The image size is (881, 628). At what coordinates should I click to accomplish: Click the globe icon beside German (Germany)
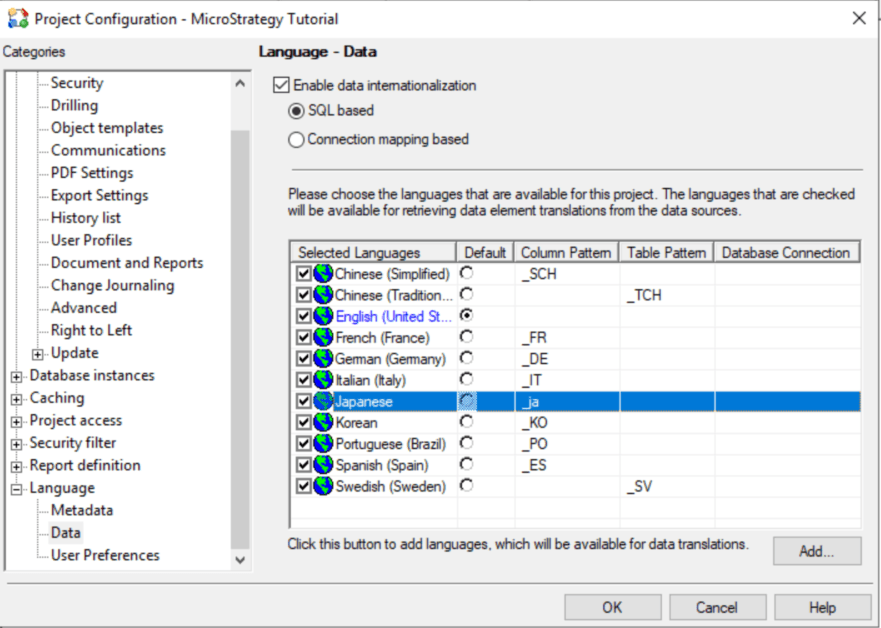(323, 358)
